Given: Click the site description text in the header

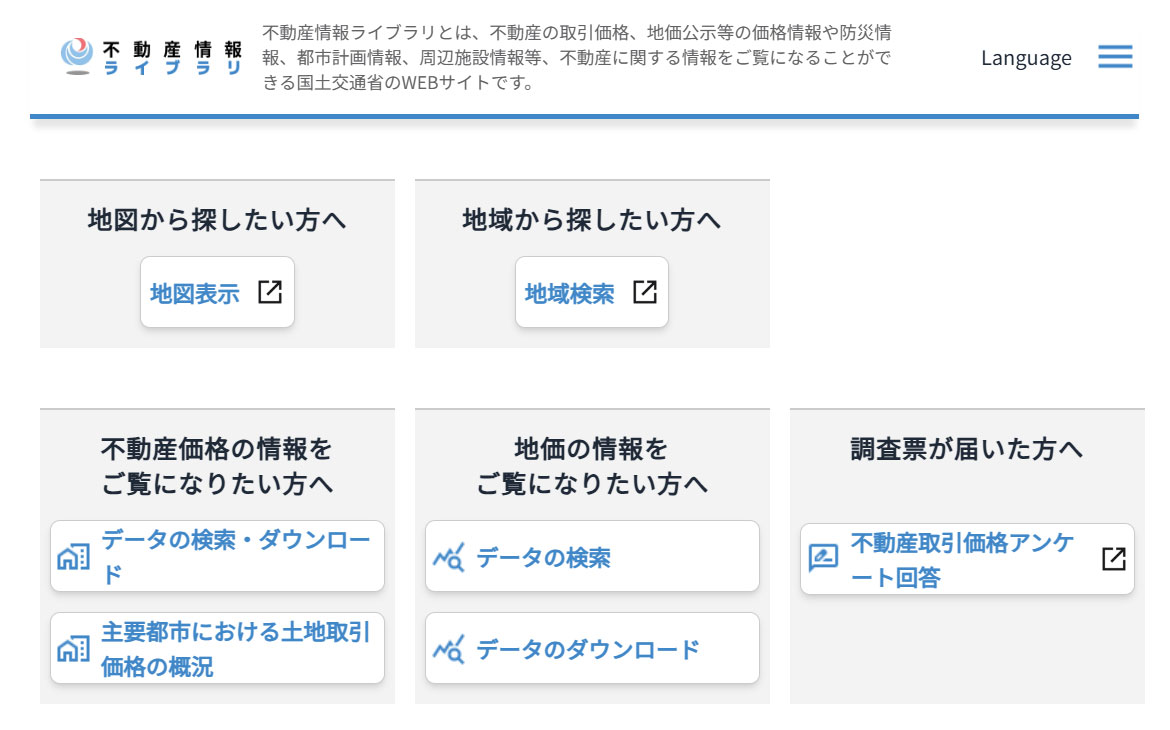Looking at the screenshot, I should (x=578, y=58).
